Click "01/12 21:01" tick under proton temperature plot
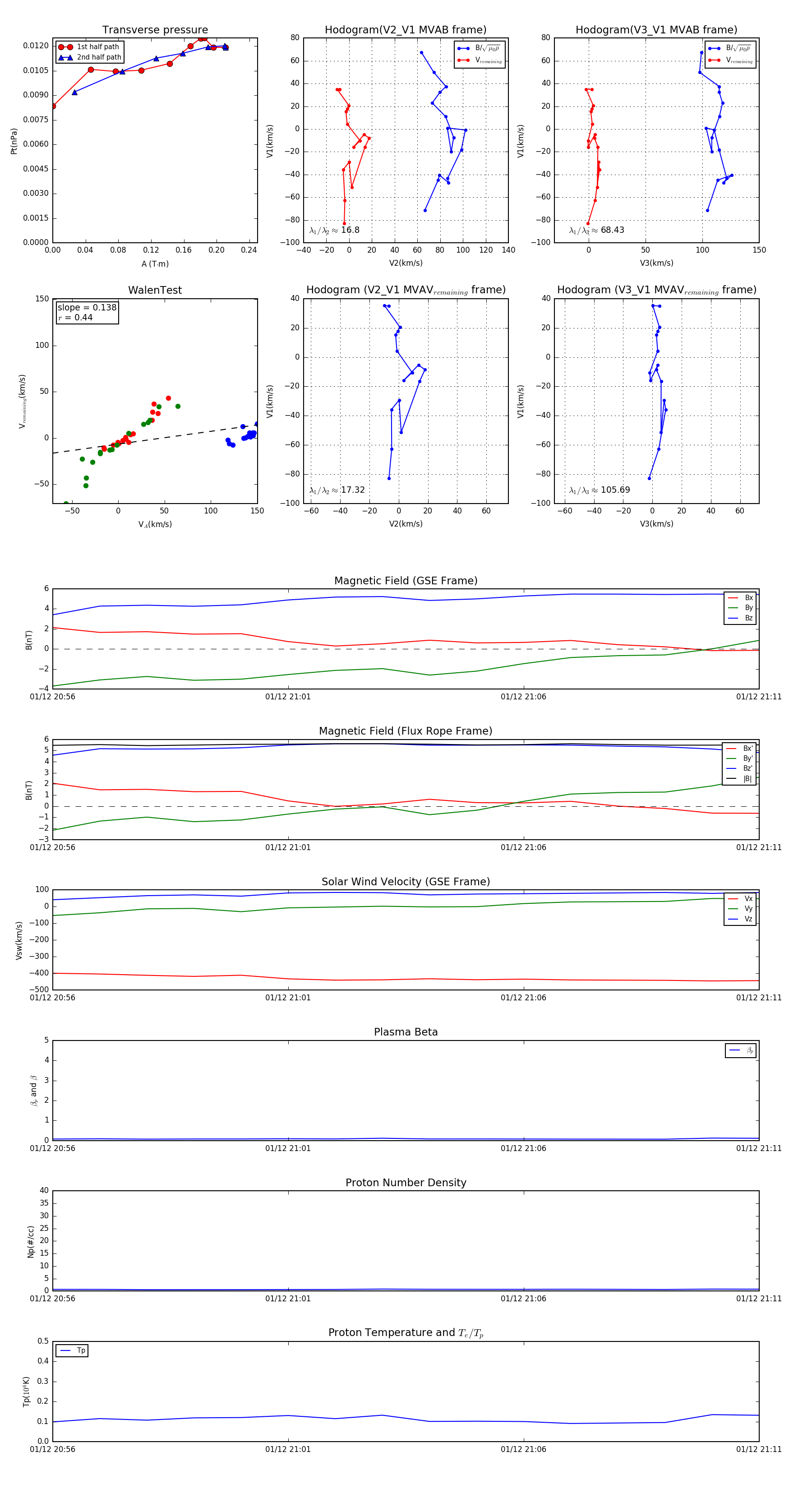The image size is (812, 1489). pyautogui.click(x=288, y=1449)
